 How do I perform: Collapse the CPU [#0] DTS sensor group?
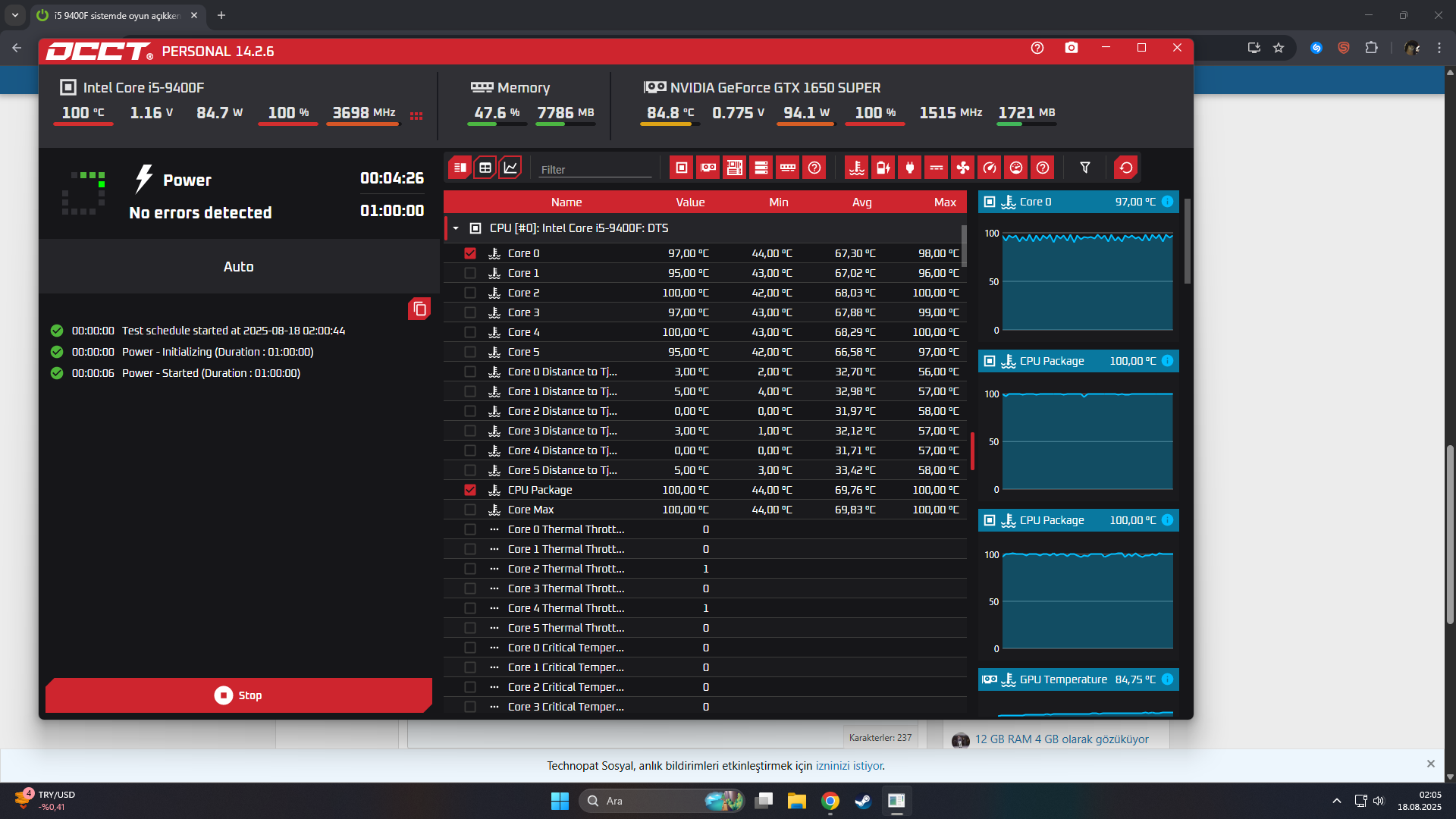click(x=456, y=228)
